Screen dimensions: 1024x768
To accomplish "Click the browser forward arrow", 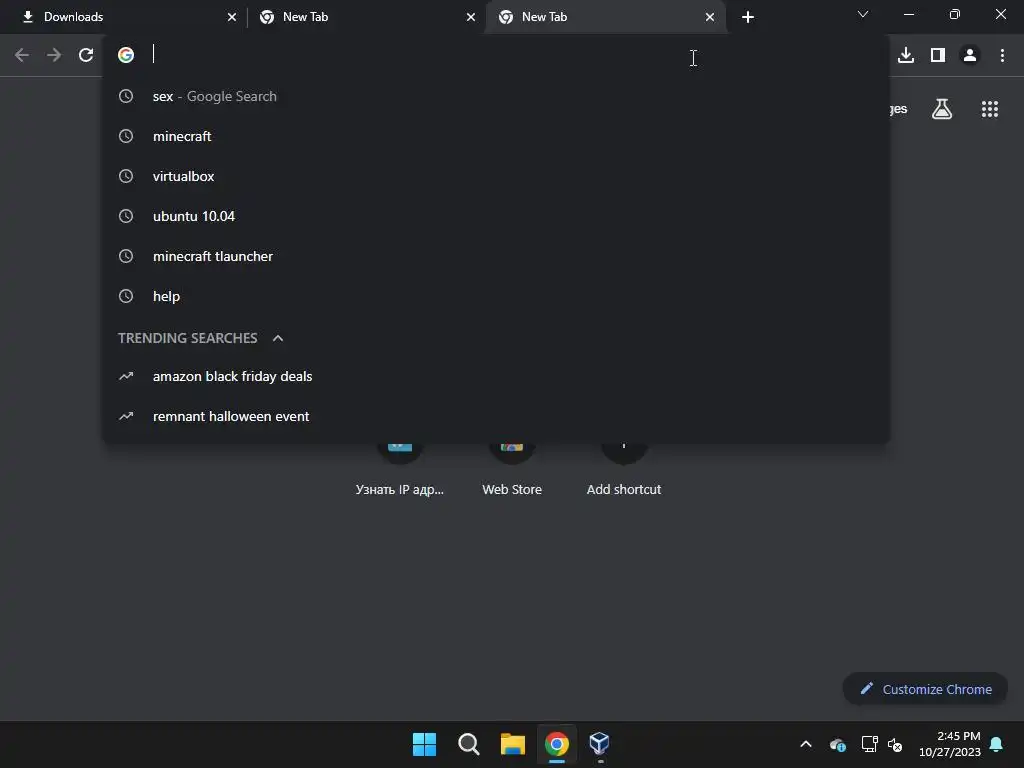I will point(54,56).
